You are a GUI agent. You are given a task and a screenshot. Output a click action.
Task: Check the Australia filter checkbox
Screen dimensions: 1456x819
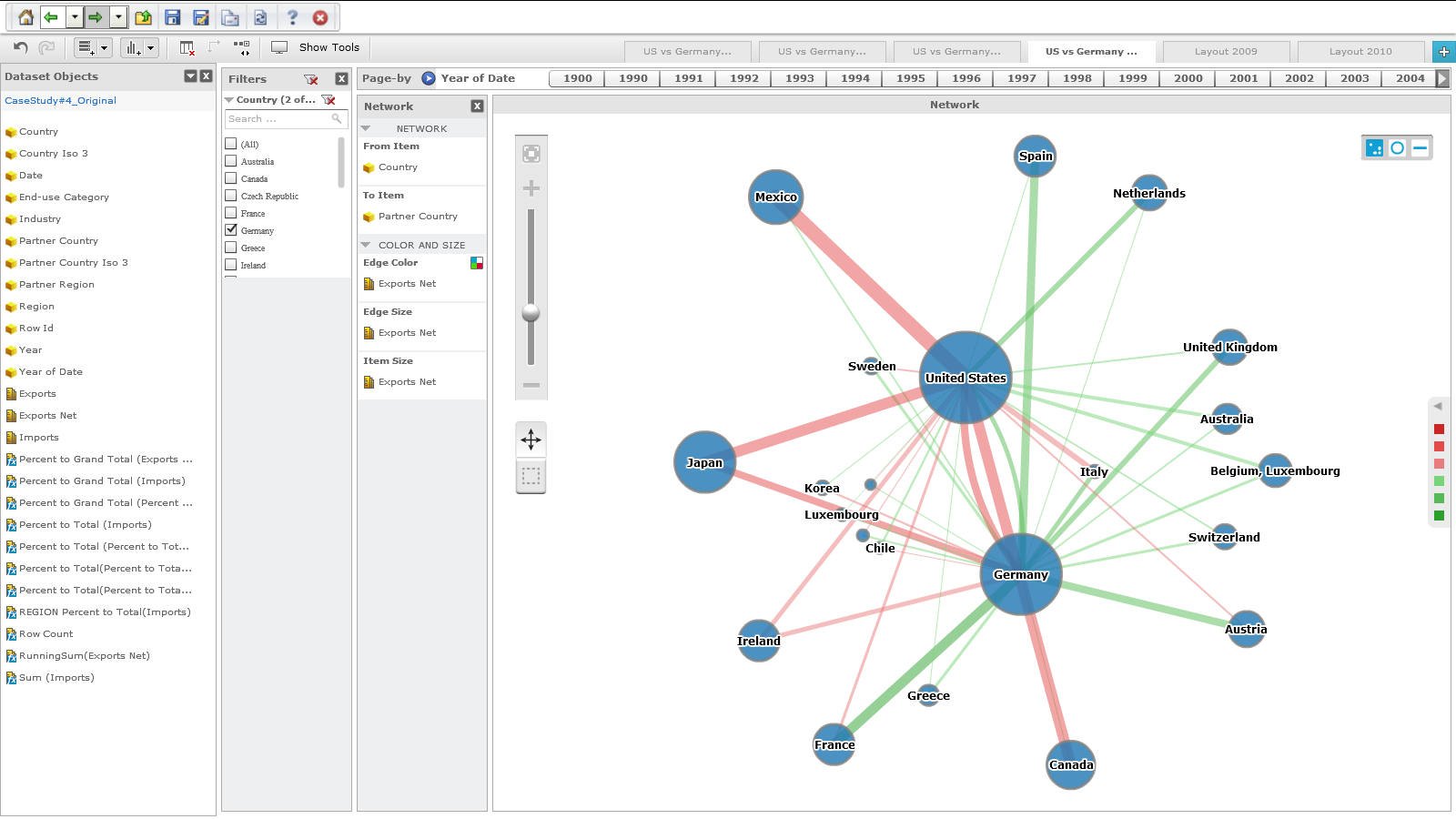click(x=231, y=161)
